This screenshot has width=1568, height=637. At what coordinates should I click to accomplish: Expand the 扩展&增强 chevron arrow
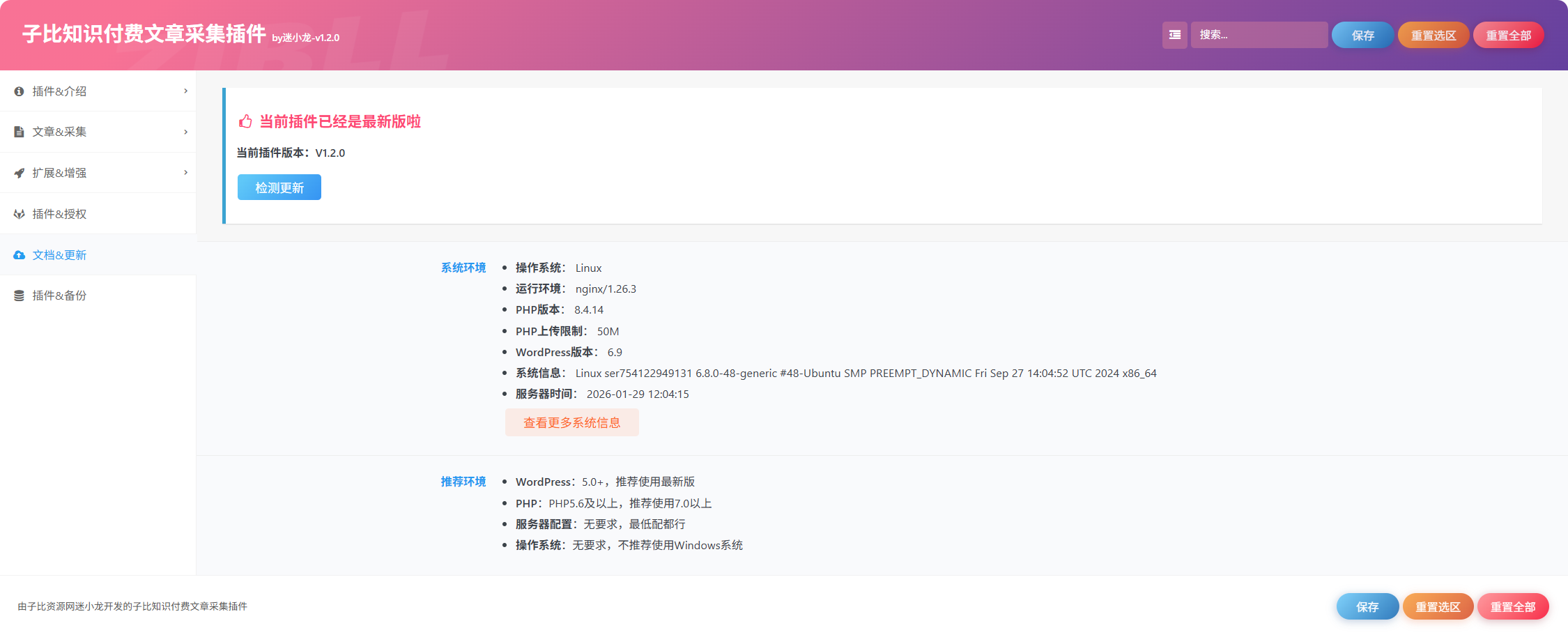(185, 172)
